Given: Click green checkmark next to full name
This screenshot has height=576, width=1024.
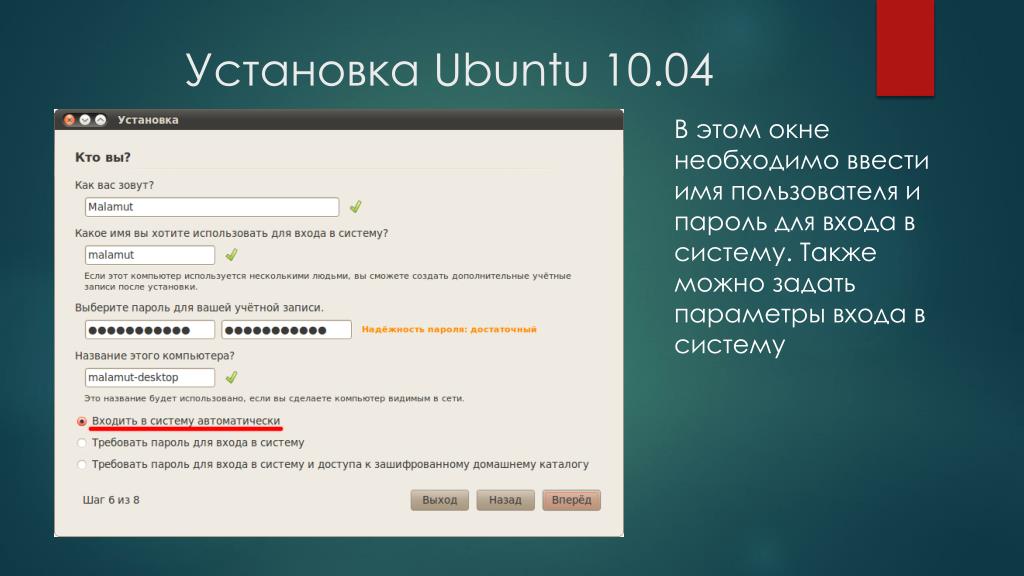Looking at the screenshot, I should point(355,206).
